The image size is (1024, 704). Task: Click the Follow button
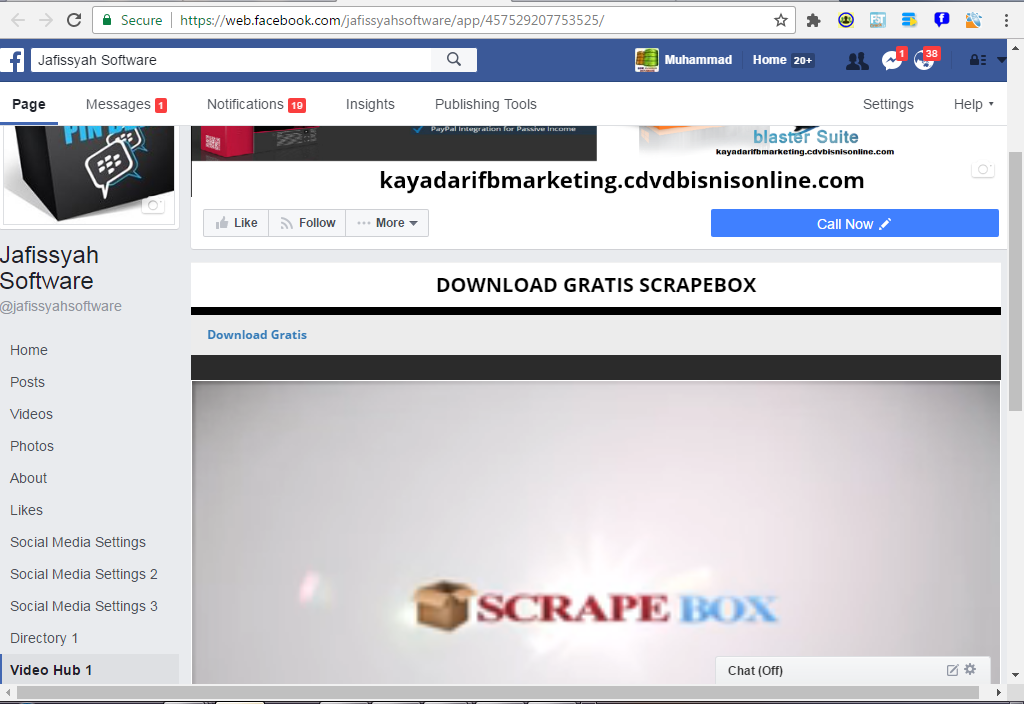(x=307, y=223)
